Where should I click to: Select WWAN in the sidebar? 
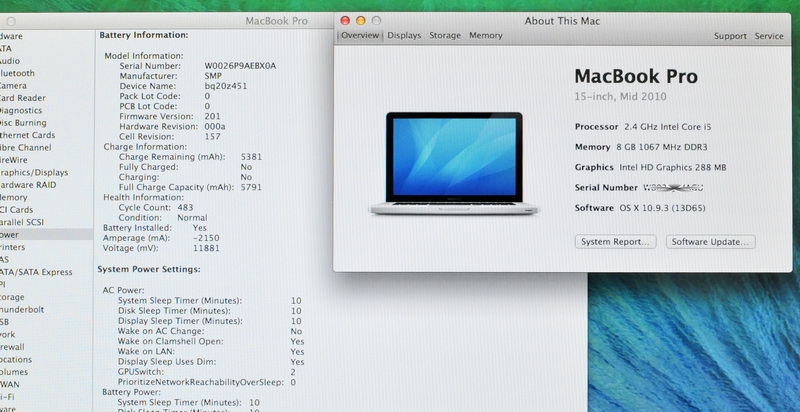tap(10, 384)
